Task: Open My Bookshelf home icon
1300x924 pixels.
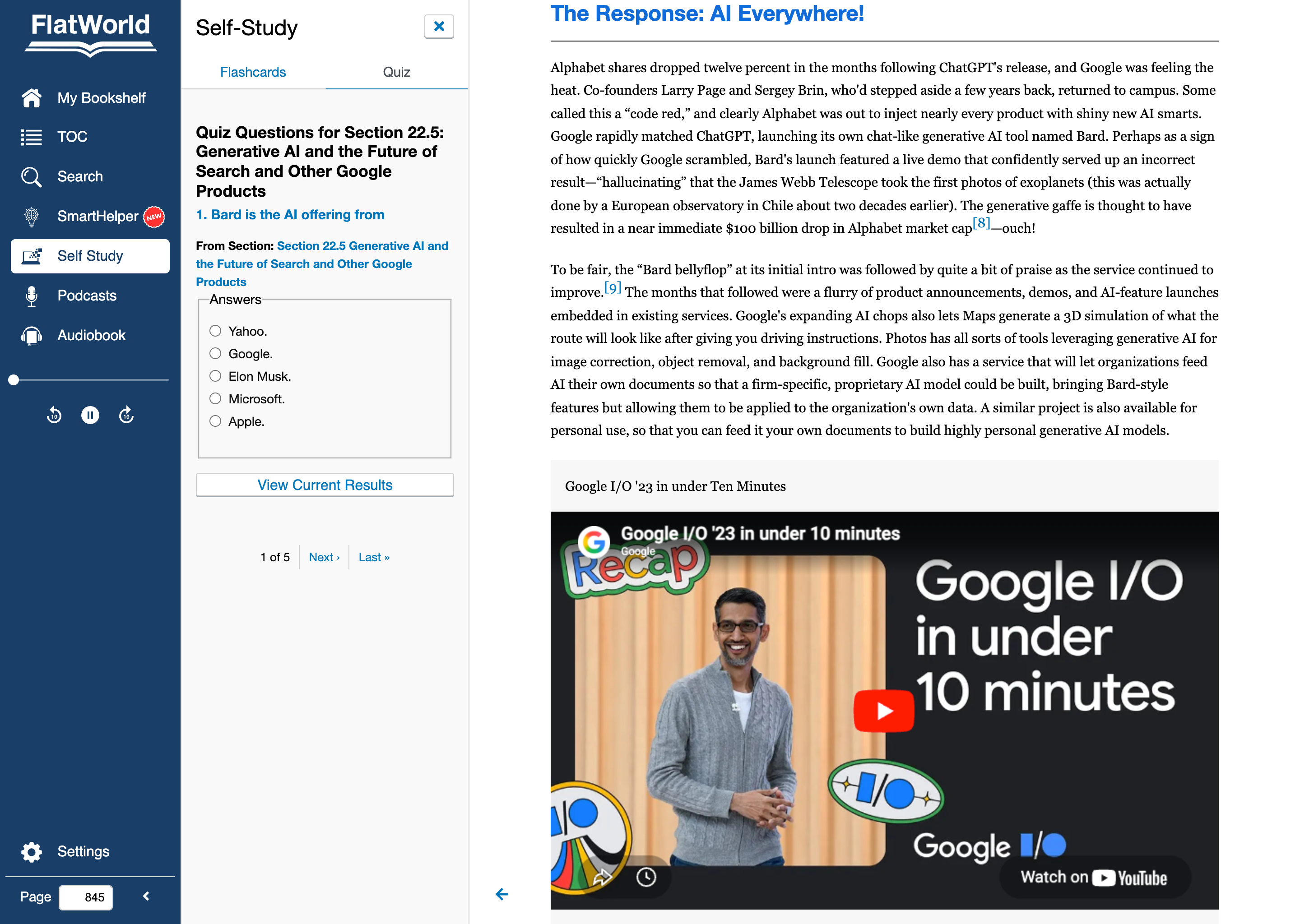Action: (31, 98)
